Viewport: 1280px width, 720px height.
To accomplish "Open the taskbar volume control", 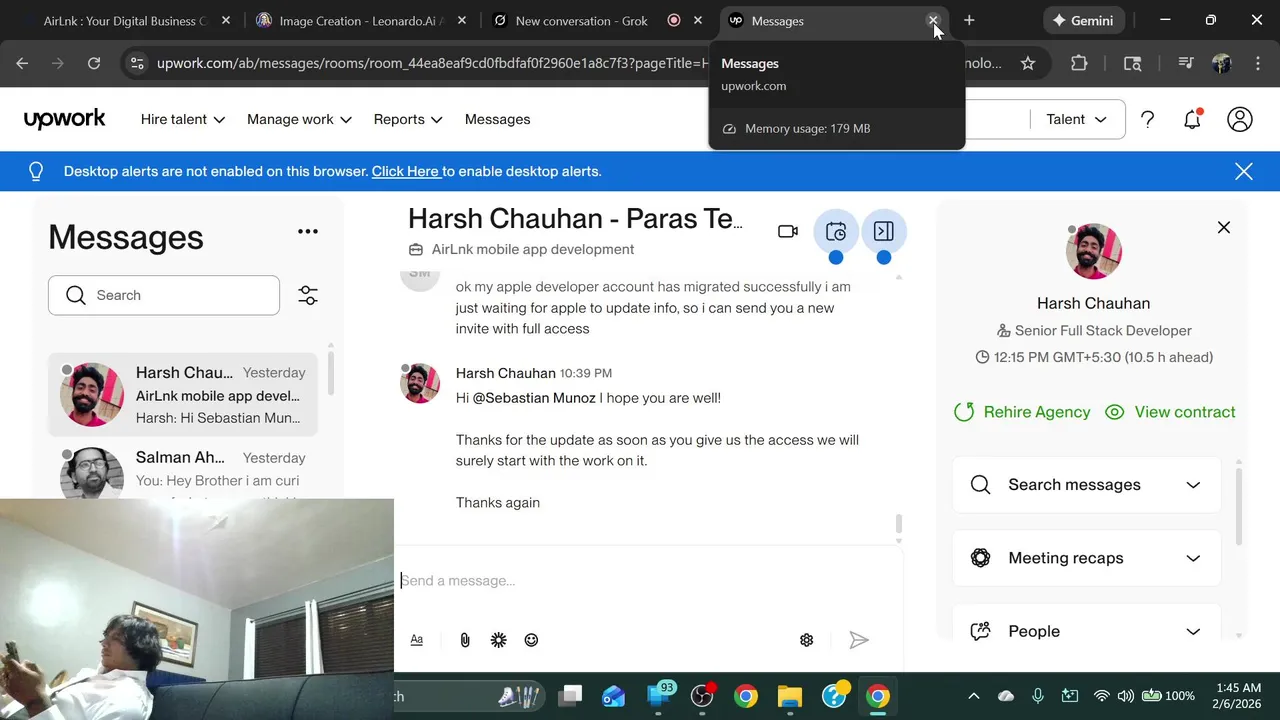I will coord(1126,696).
